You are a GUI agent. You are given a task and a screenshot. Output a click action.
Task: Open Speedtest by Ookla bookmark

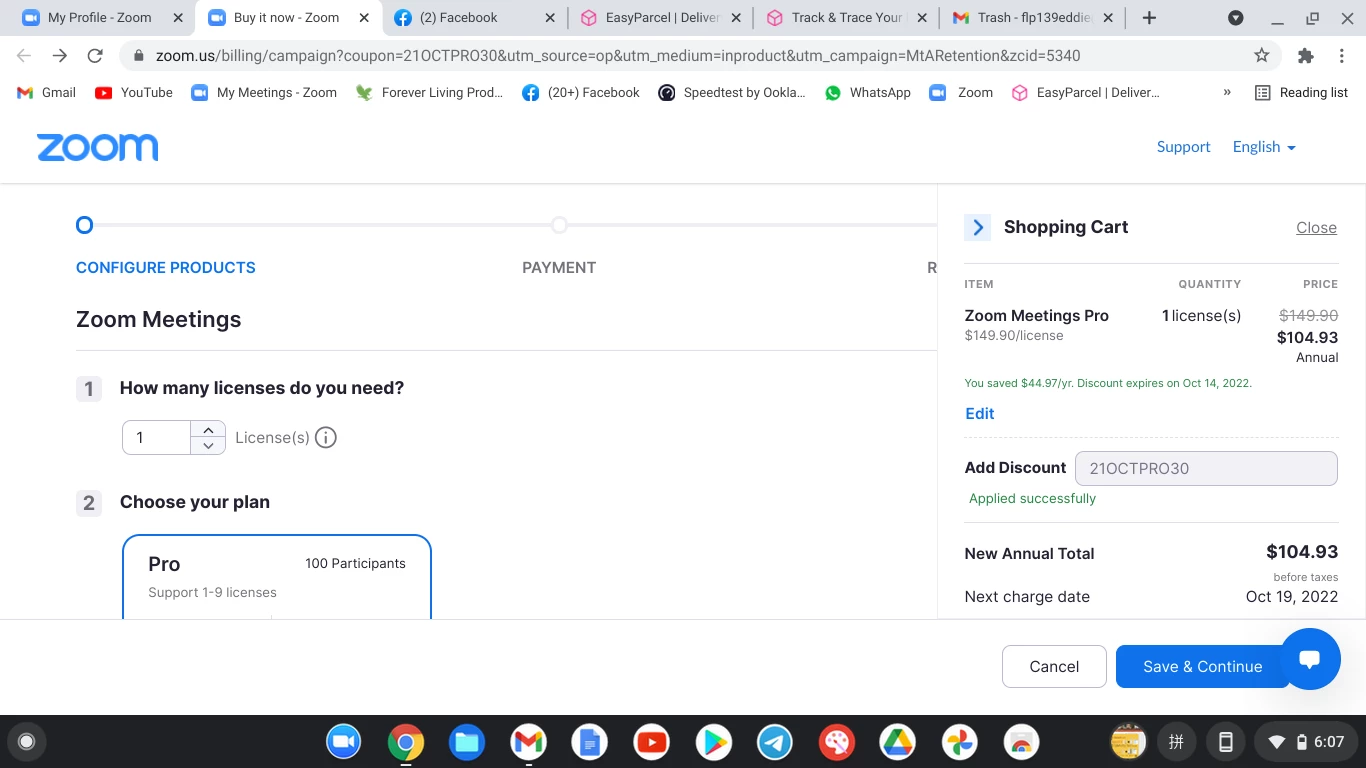click(x=732, y=92)
